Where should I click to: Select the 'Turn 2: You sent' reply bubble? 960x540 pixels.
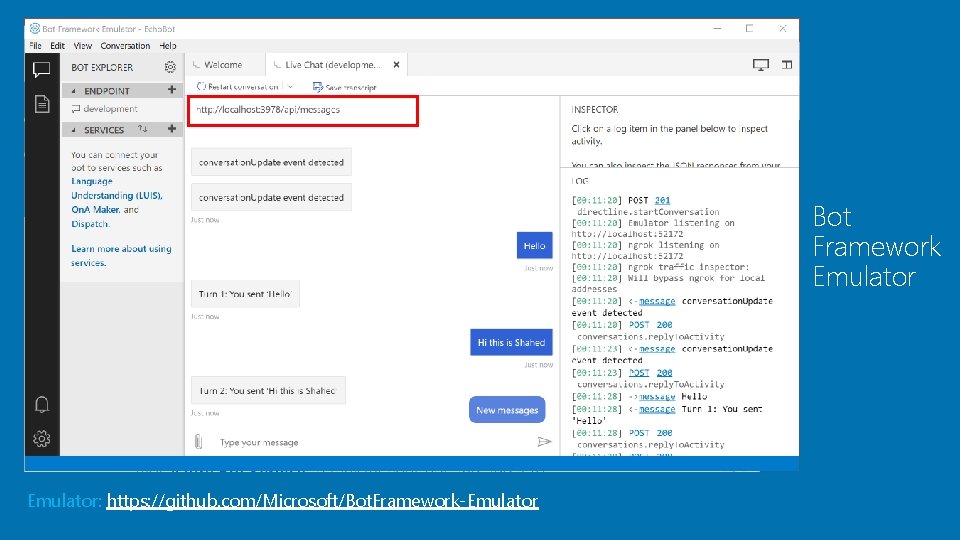(x=268, y=390)
